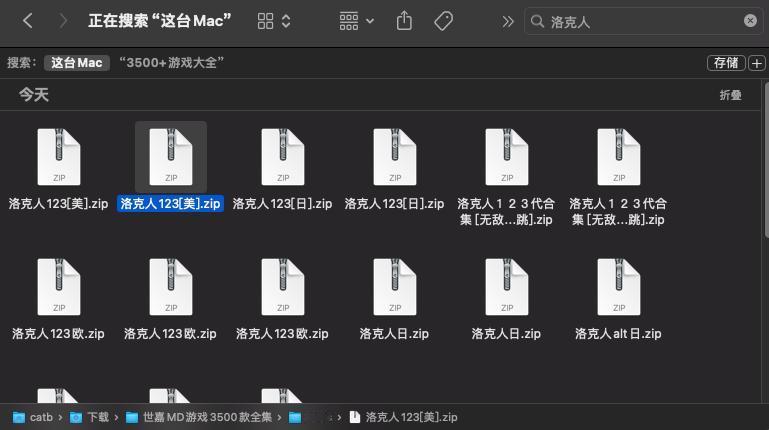Open the view style up-down chevron selector

tap(286, 21)
